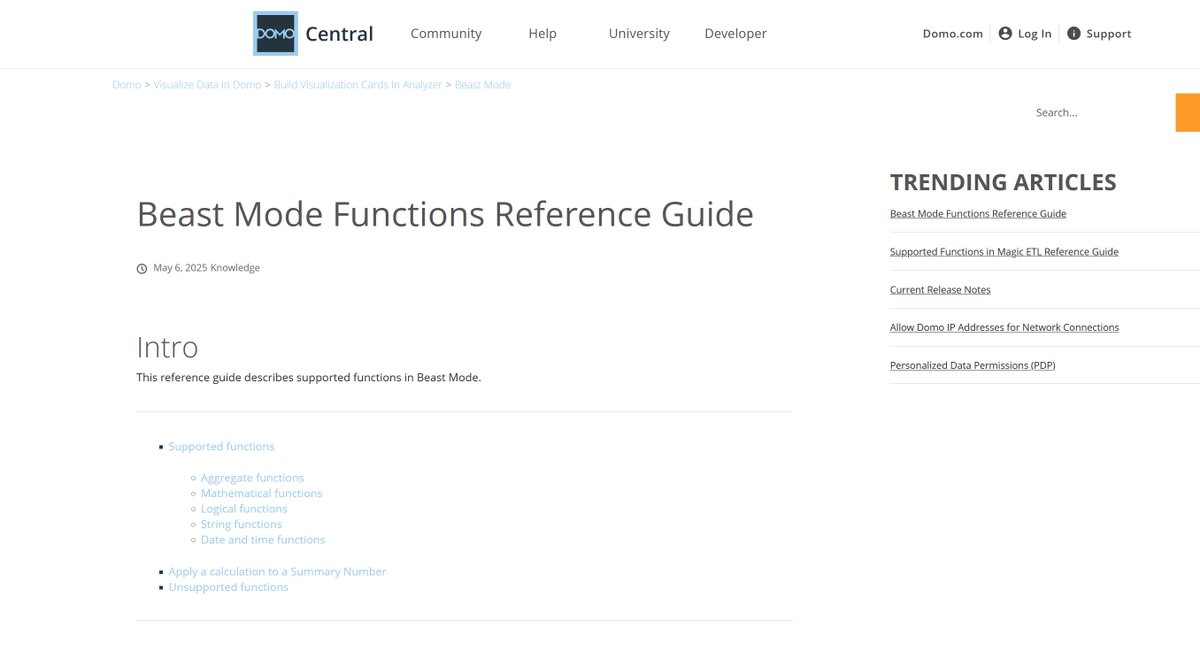1200x652 pixels.
Task: Open the Developer menu
Action: pyautogui.click(x=735, y=33)
